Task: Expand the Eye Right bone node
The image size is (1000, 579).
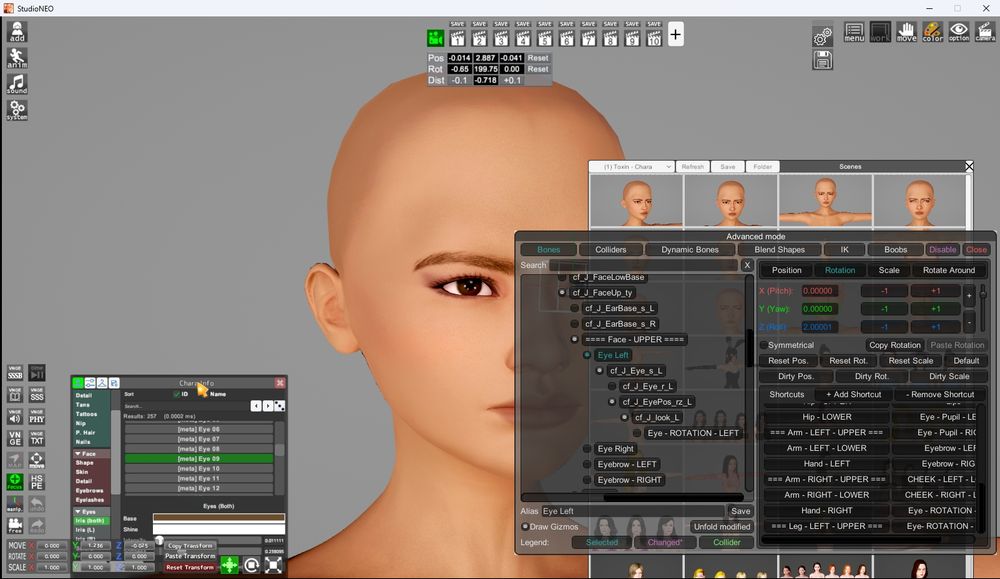Action: 587,448
